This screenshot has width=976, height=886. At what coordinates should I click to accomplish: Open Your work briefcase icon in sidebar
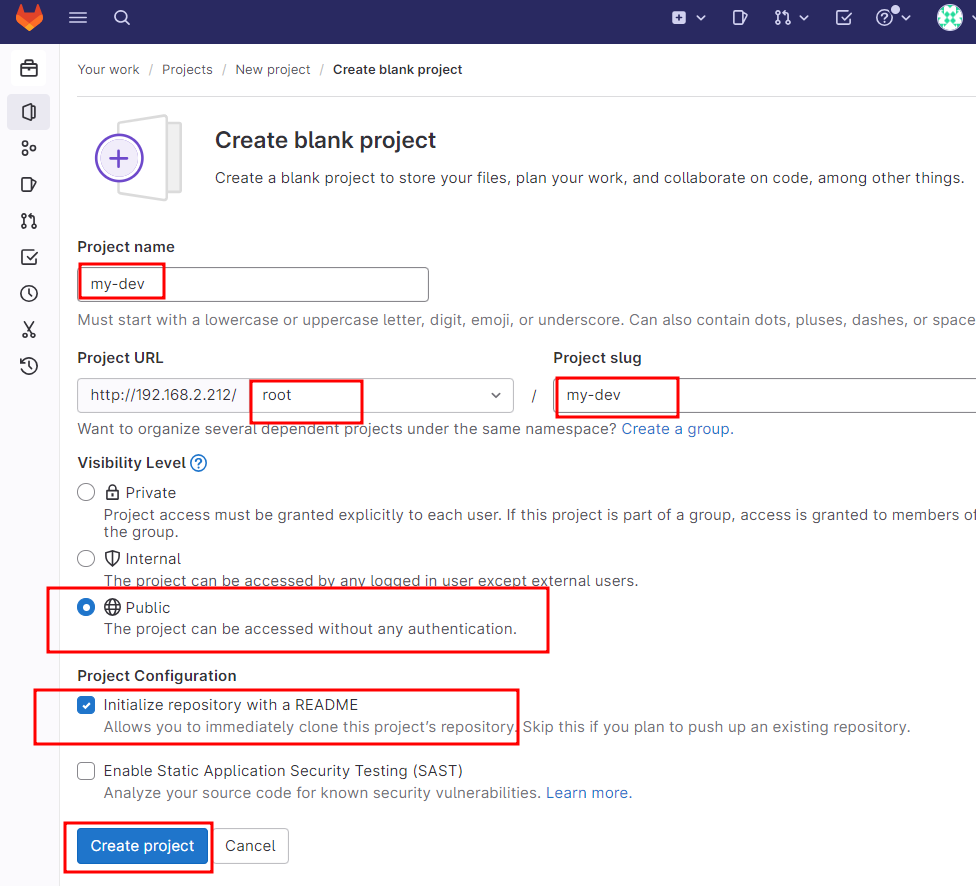[29, 68]
